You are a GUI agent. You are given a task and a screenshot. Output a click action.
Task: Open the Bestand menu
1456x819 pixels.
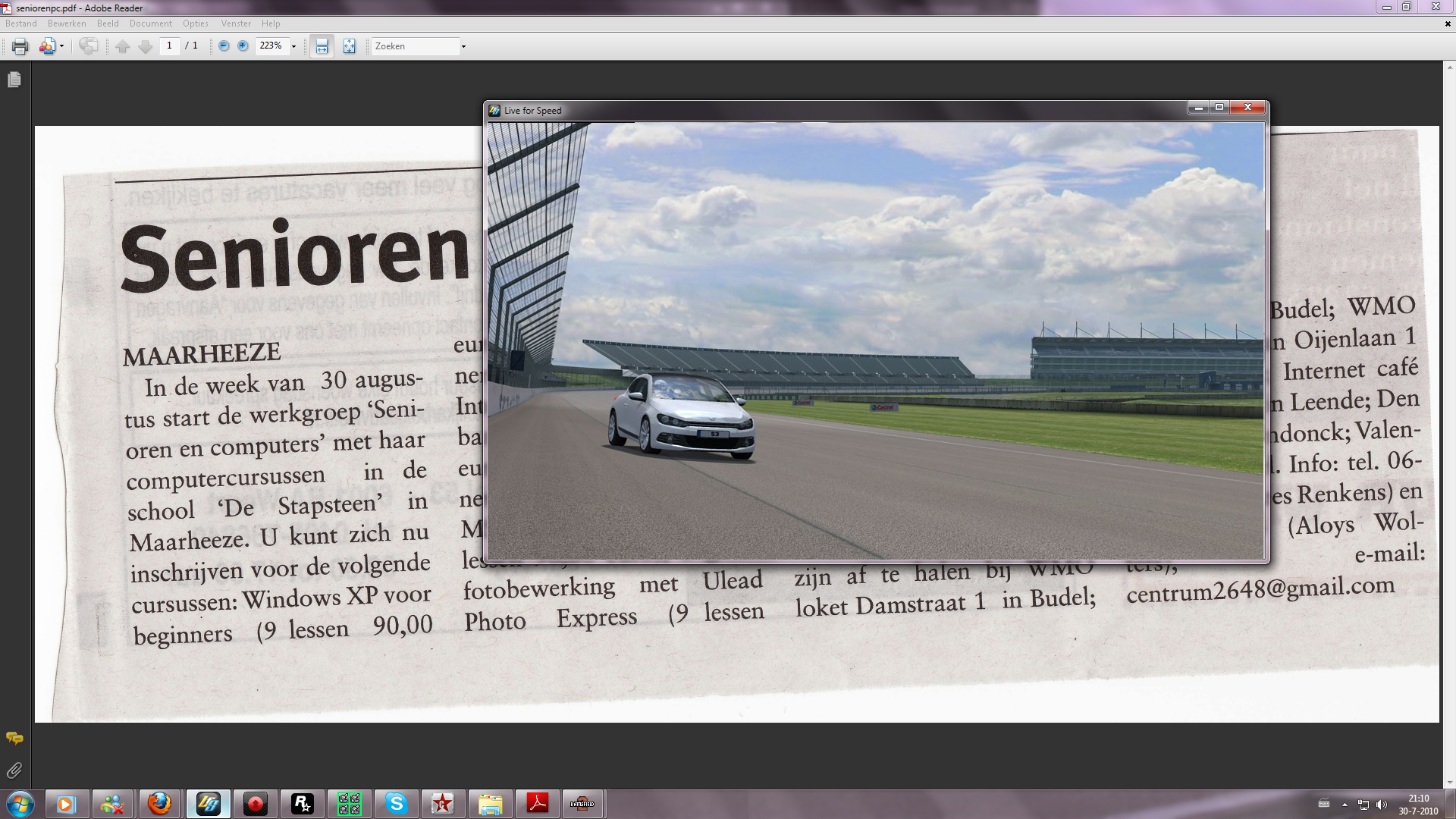coord(21,24)
